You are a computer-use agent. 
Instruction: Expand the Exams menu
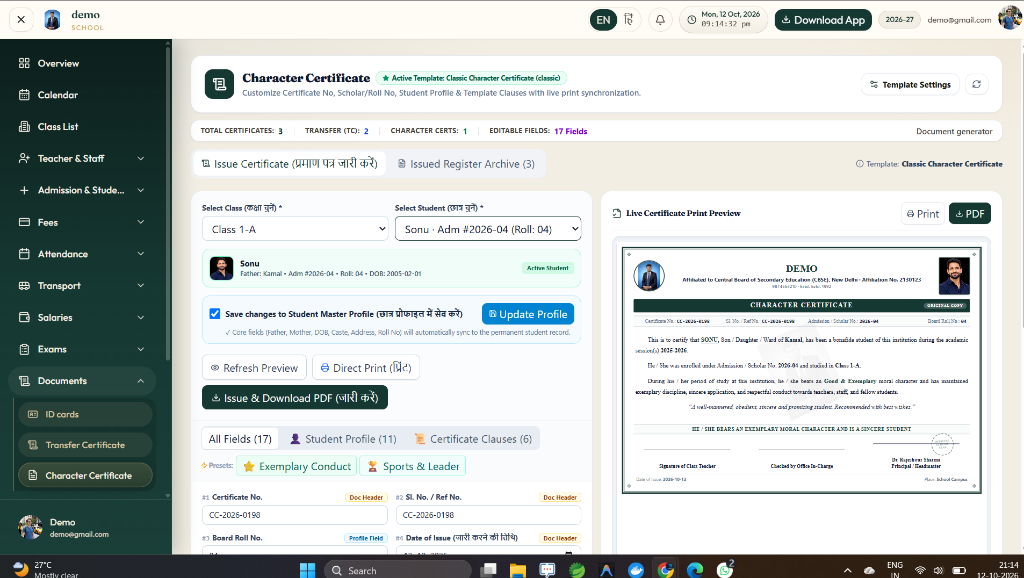pyautogui.click(x=140, y=349)
